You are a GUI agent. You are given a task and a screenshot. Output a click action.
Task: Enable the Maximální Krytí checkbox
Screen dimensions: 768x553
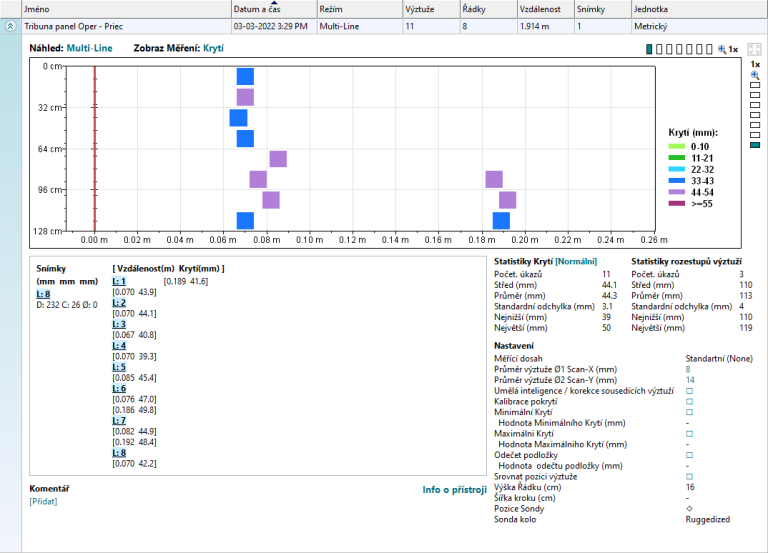[689, 434]
